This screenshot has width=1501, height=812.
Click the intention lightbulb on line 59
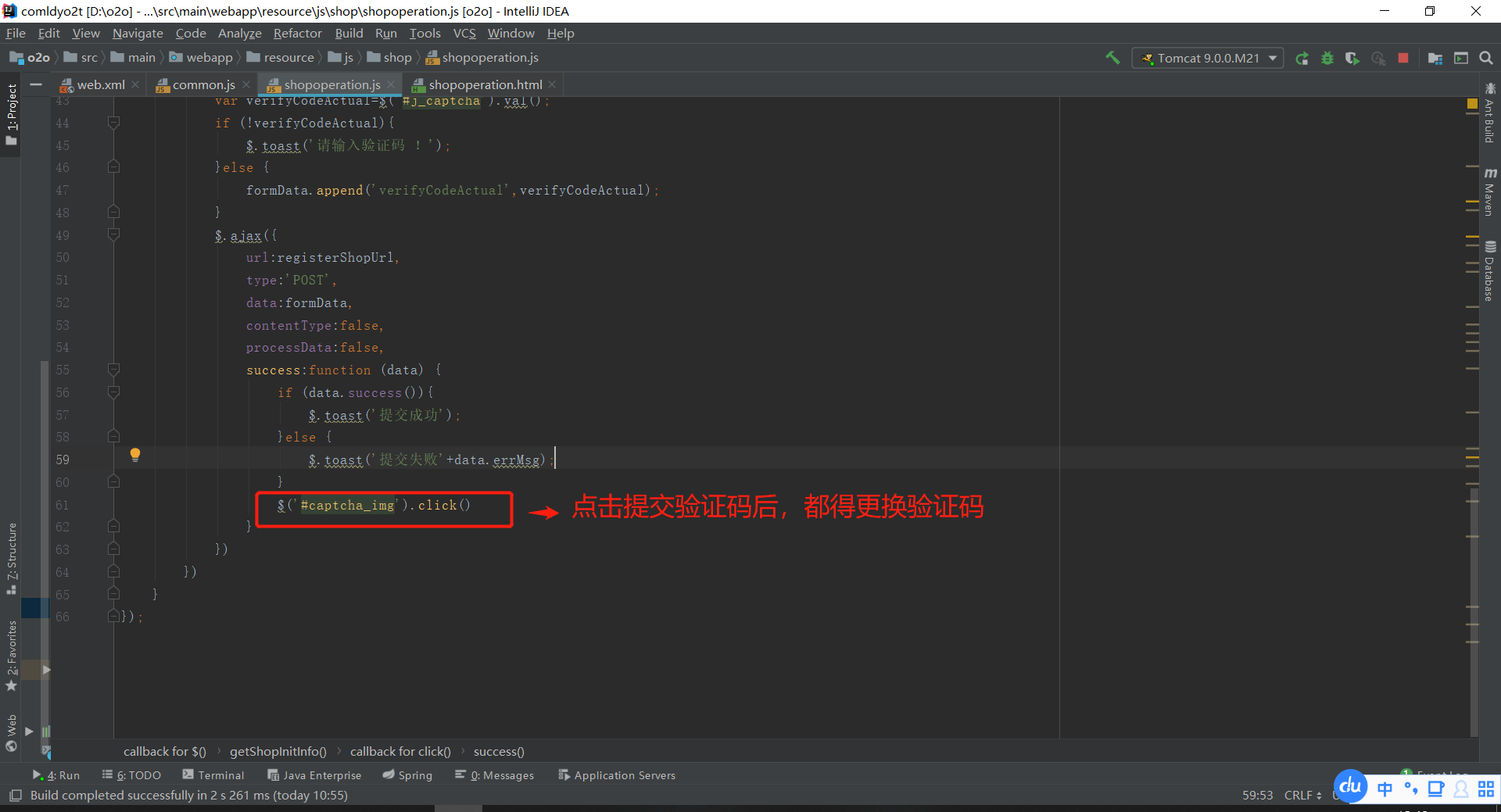coord(135,455)
